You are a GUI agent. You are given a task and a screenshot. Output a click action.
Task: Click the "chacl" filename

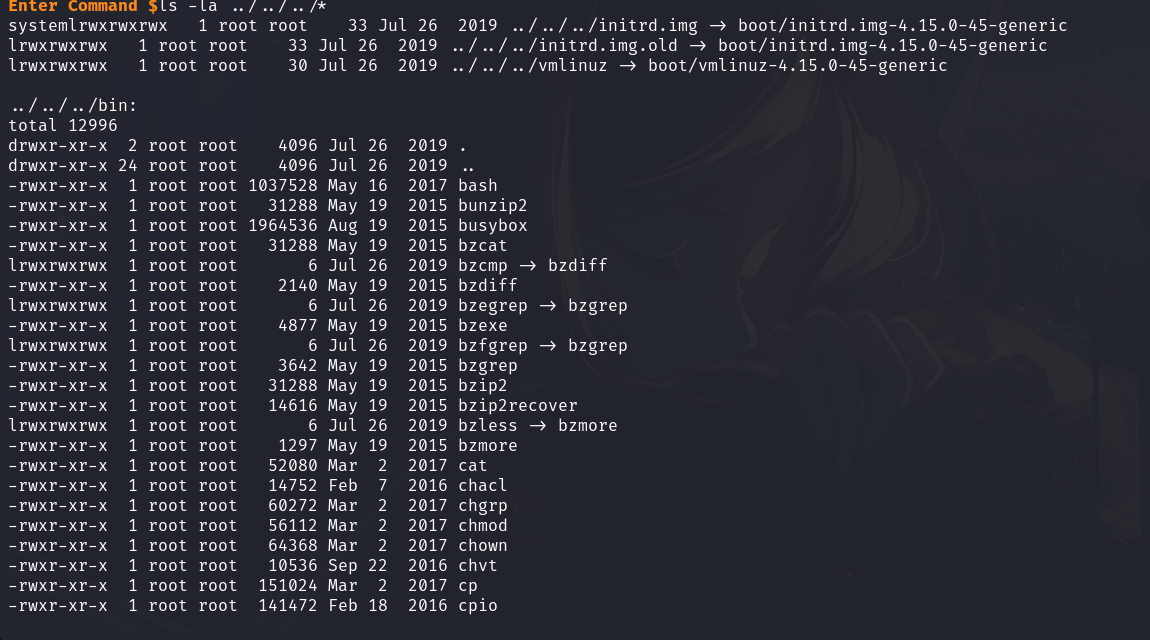483,485
